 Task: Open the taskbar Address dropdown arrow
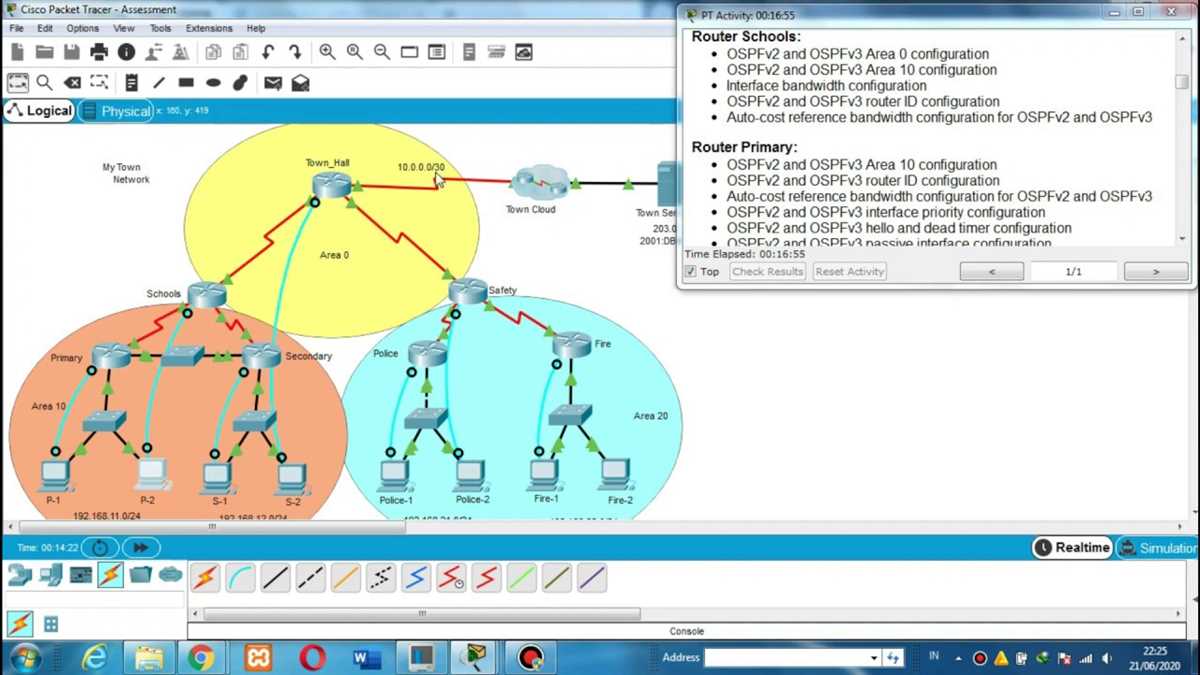[873, 658]
